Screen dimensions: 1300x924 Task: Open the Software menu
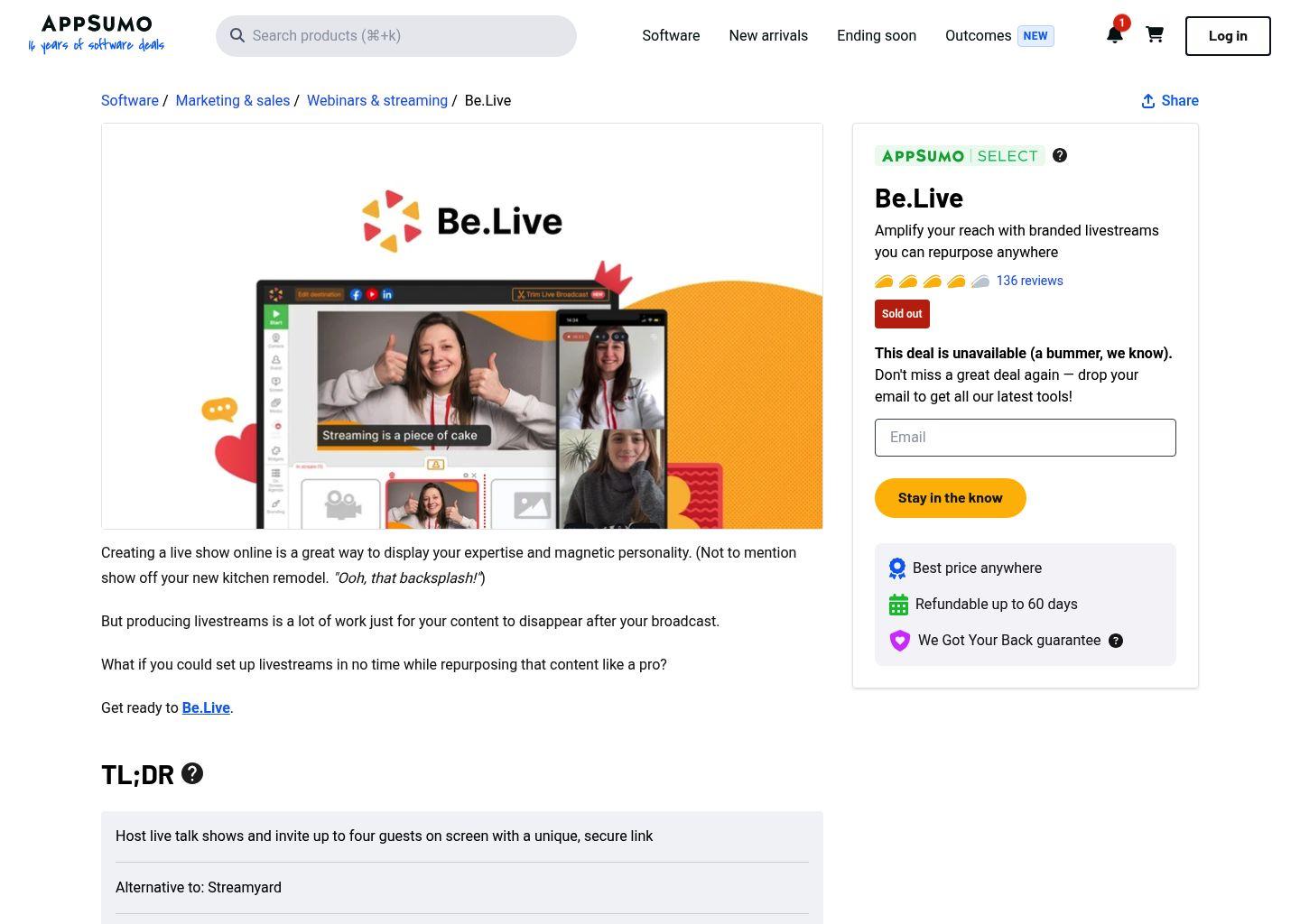tap(671, 36)
